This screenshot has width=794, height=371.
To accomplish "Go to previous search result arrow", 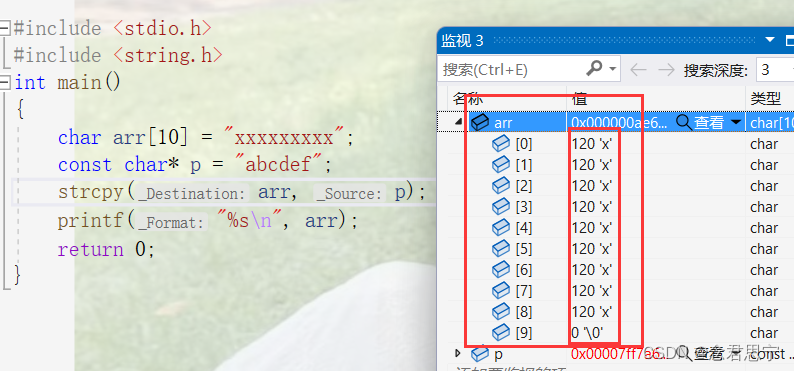I will 638,69.
